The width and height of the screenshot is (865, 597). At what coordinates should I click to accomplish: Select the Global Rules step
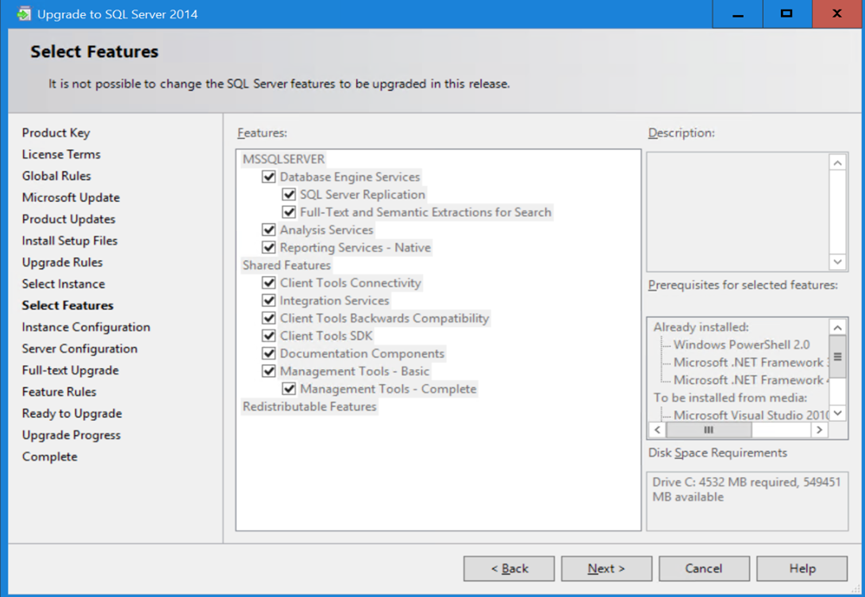(x=56, y=176)
